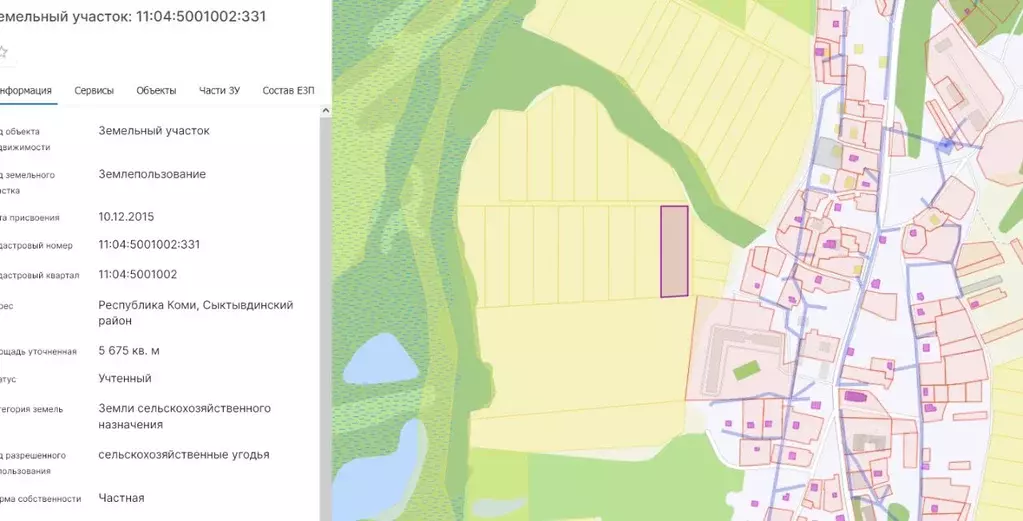Click the scroll-up arrow of info panel
Viewport: 1023px width, 521px height.
pyautogui.click(x=326, y=112)
